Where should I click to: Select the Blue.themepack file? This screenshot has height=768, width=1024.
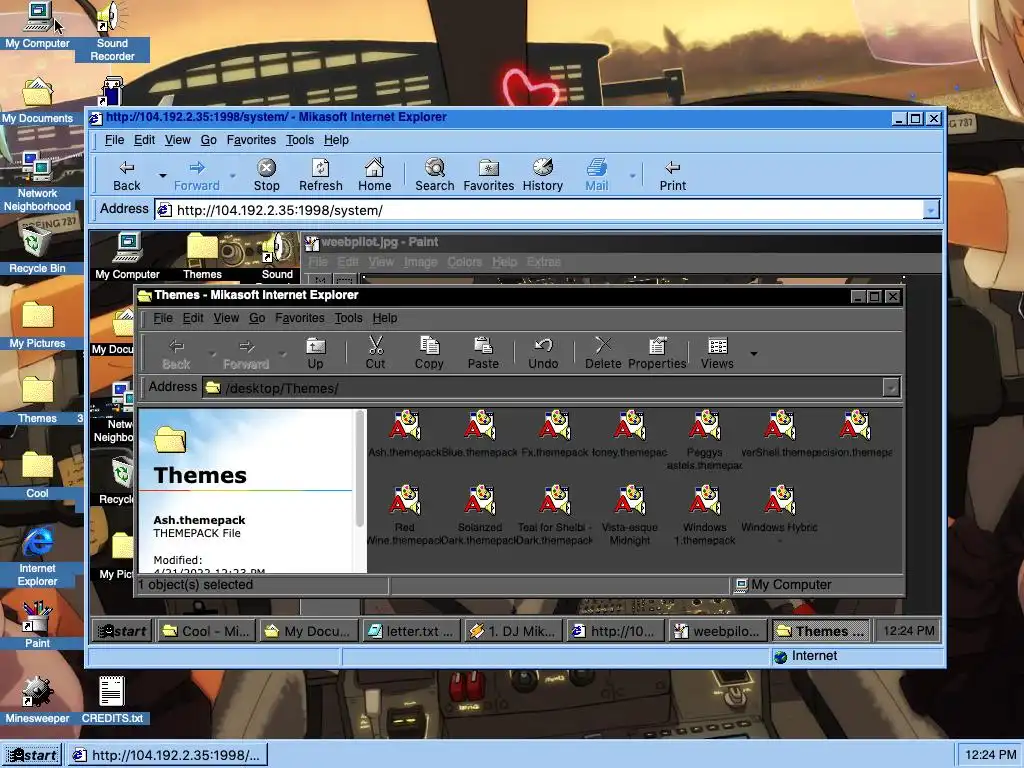479,433
